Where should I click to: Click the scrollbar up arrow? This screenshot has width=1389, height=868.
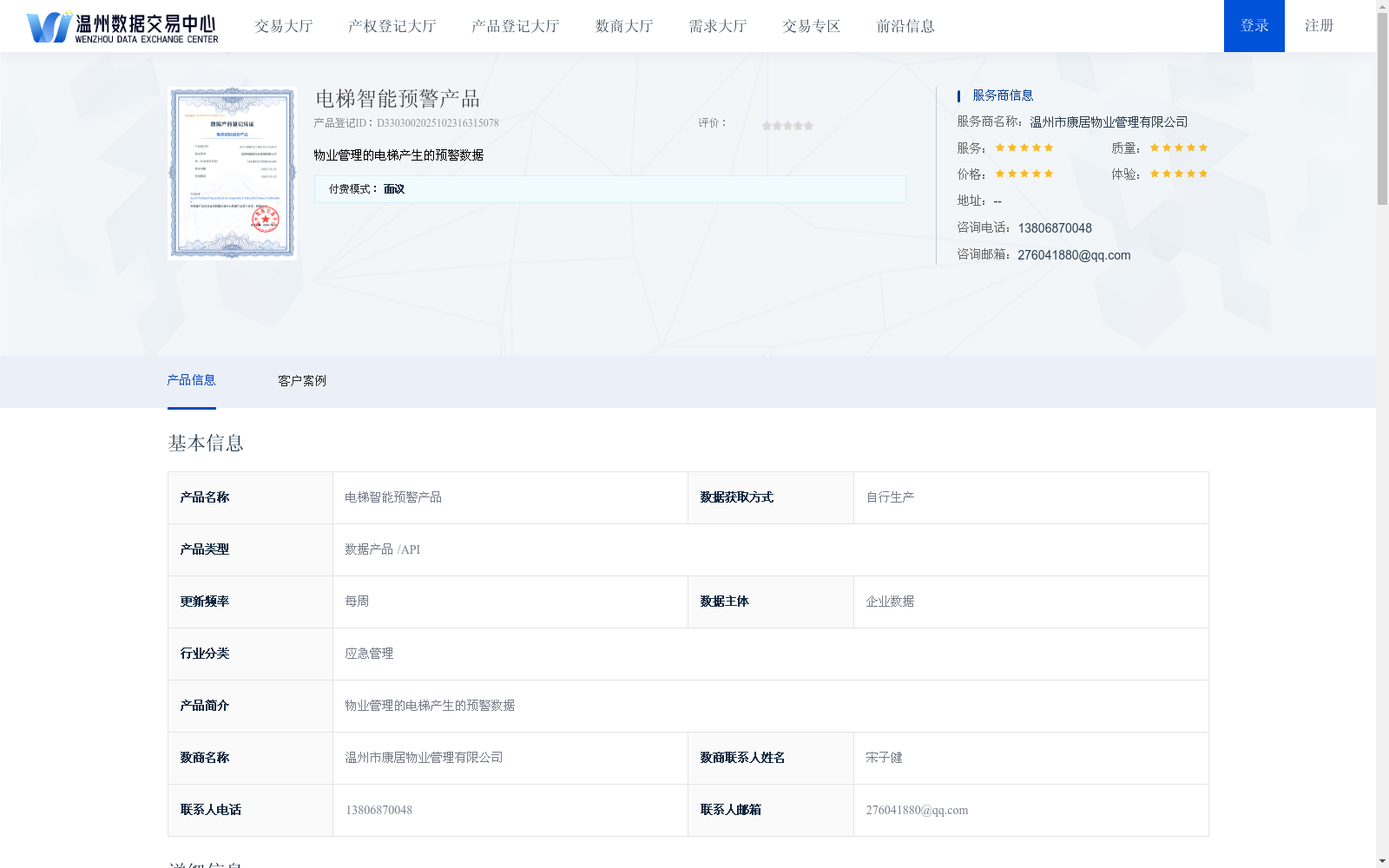pyautogui.click(x=1383, y=5)
